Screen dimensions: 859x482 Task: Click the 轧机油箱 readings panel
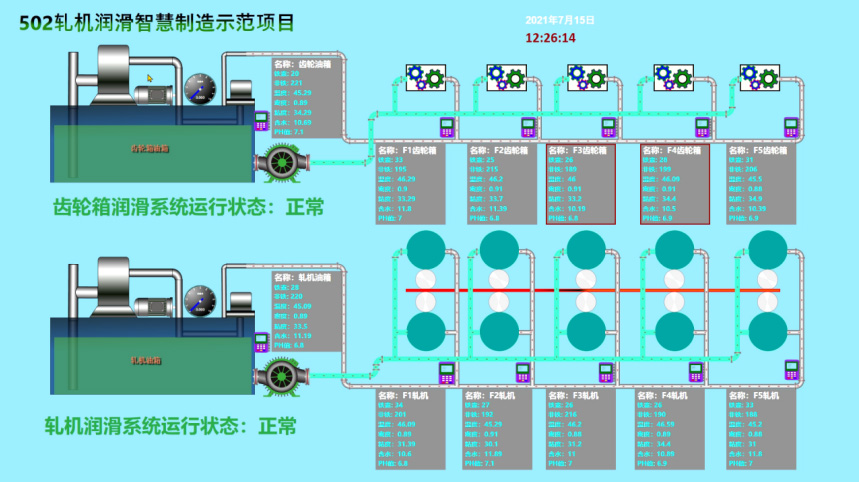click(306, 309)
